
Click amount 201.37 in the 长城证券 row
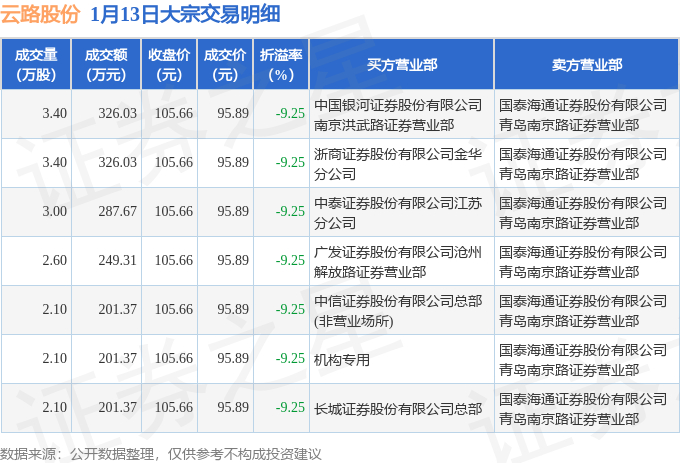(118, 407)
